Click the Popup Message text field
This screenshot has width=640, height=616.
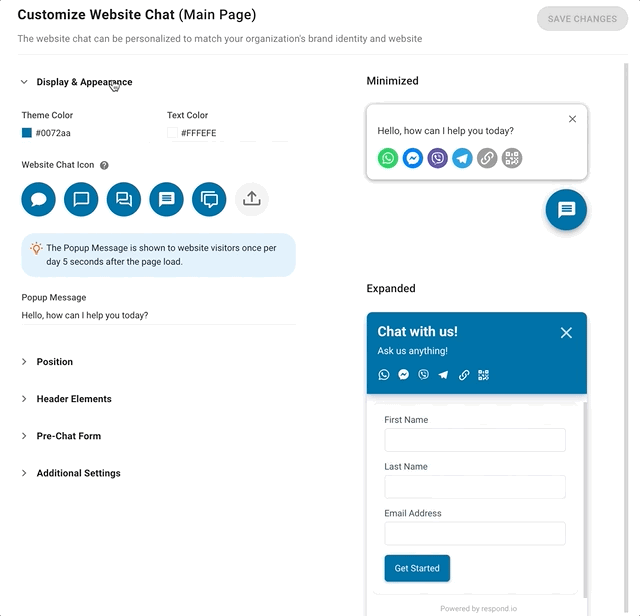(158, 315)
